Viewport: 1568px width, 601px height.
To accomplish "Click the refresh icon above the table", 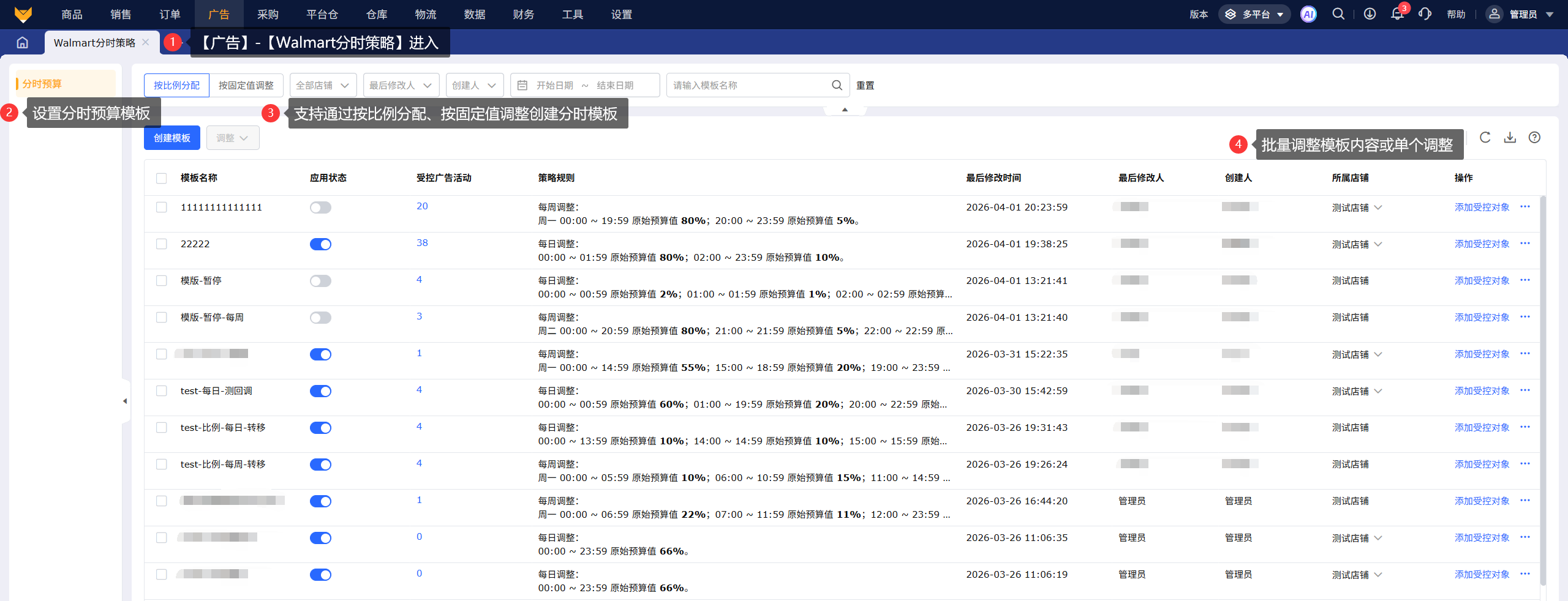I will pos(1485,138).
